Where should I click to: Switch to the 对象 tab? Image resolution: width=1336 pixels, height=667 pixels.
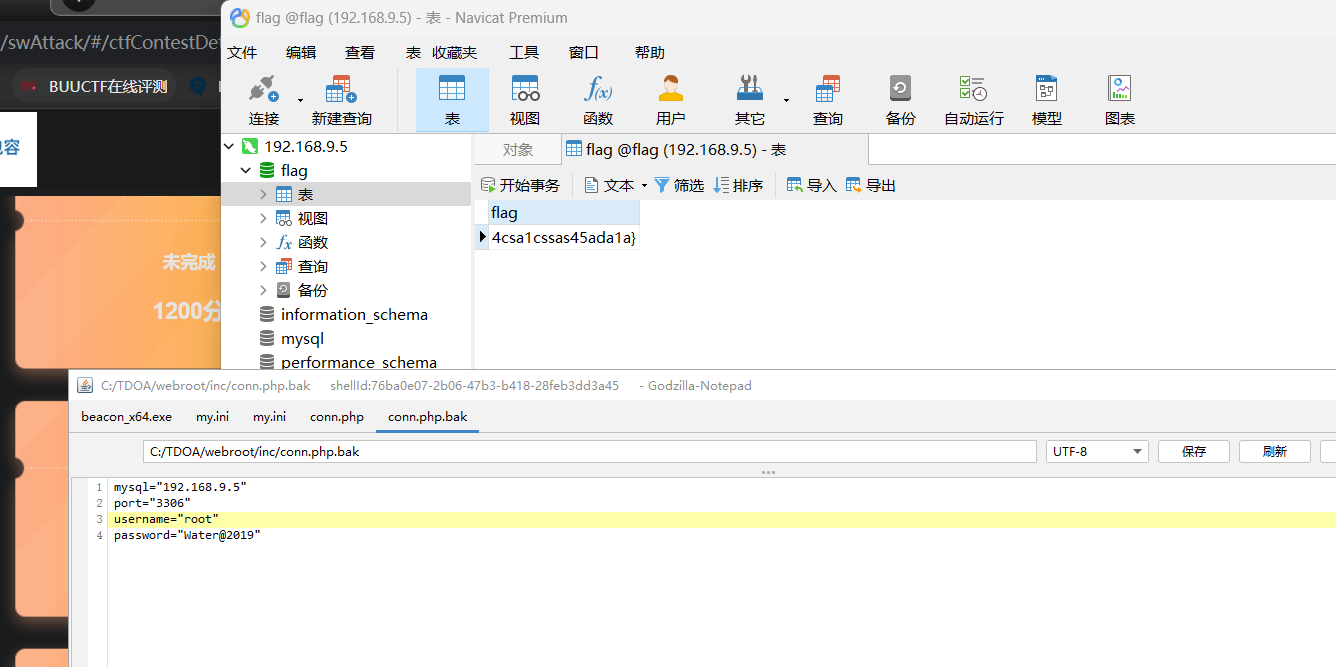[x=517, y=150]
